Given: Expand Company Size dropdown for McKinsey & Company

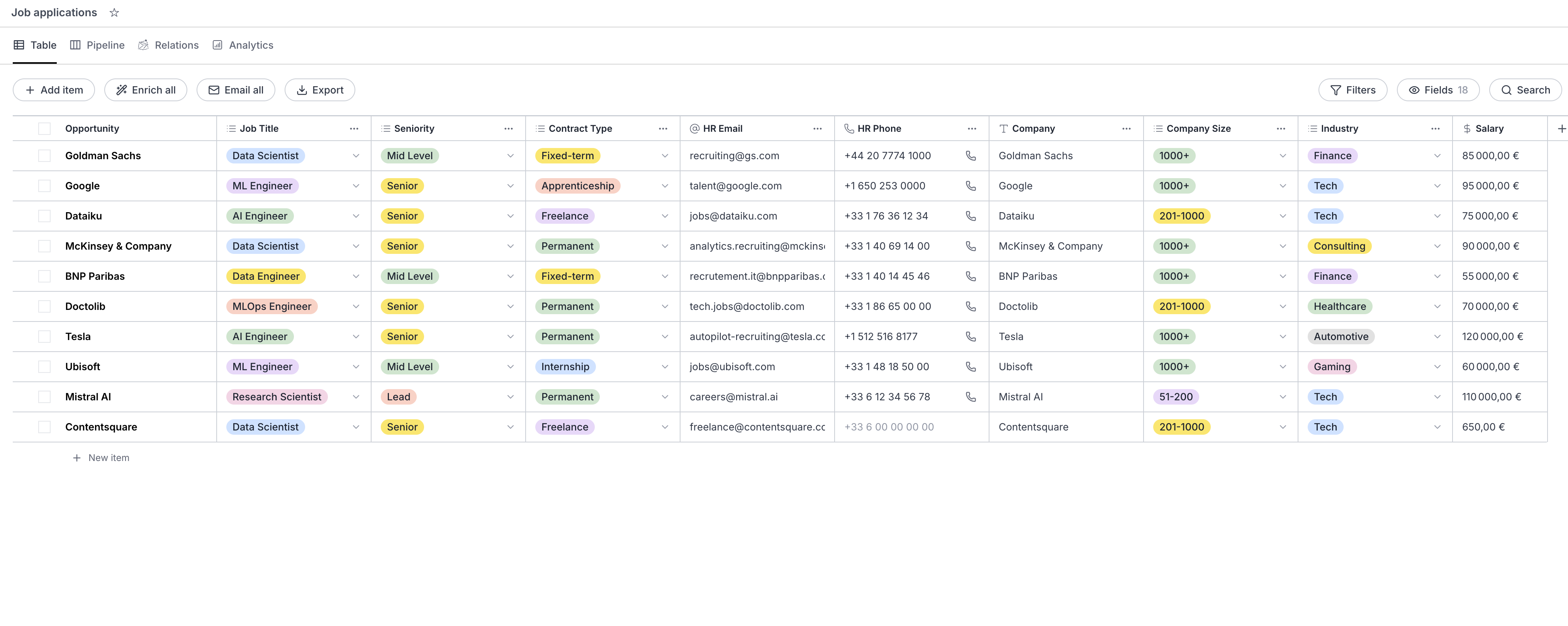Looking at the screenshot, I should 1283,246.
